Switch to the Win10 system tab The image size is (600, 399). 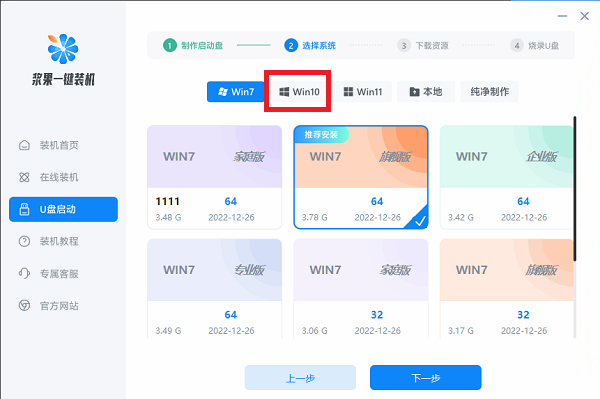299,92
